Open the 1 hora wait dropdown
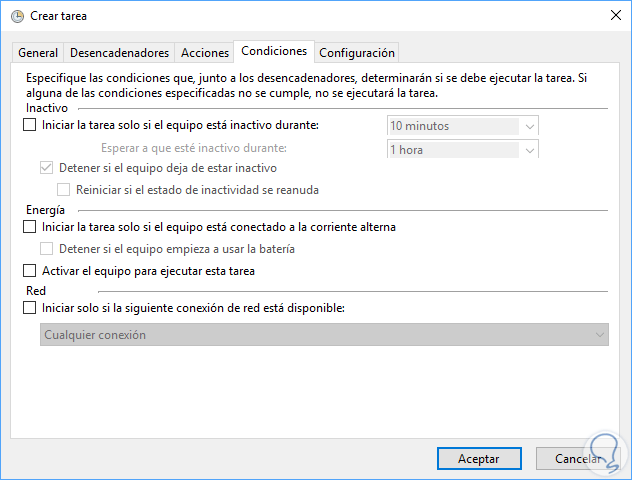 (x=530, y=149)
